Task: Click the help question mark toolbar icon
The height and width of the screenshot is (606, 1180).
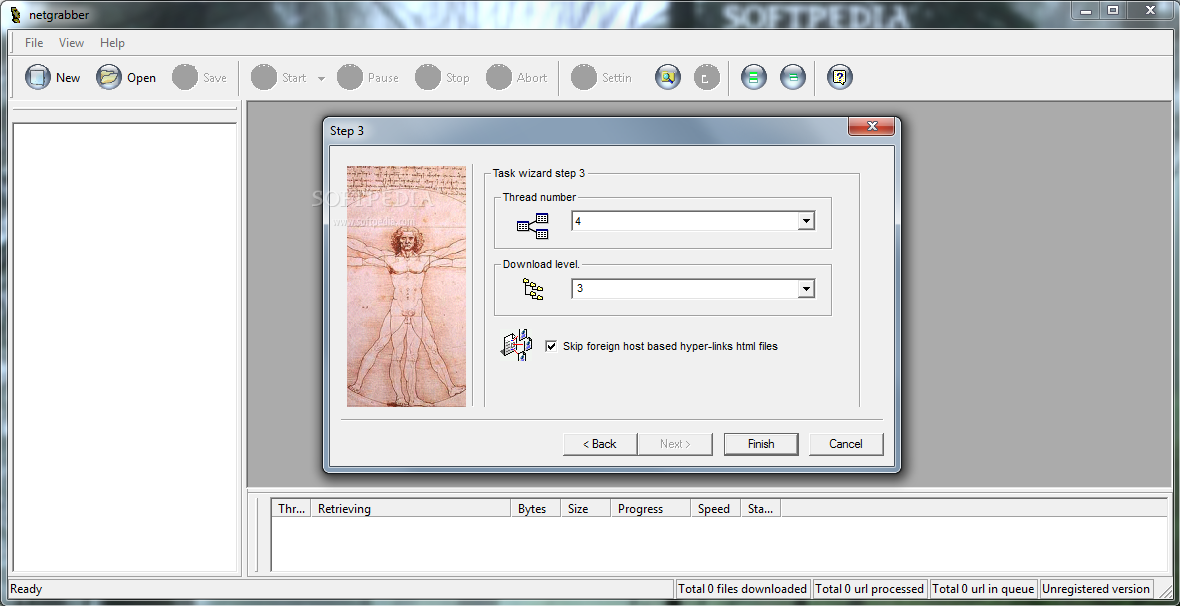Action: pyautogui.click(x=840, y=77)
